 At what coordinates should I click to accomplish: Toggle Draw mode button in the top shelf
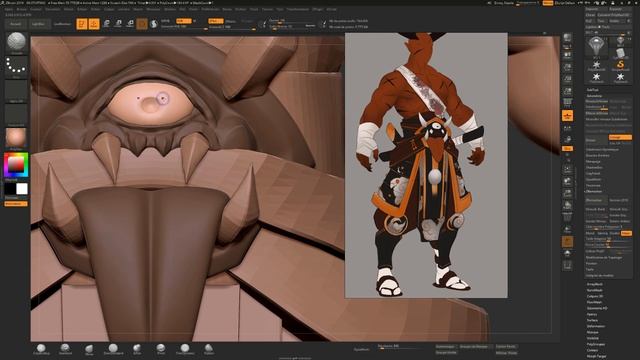click(94, 24)
